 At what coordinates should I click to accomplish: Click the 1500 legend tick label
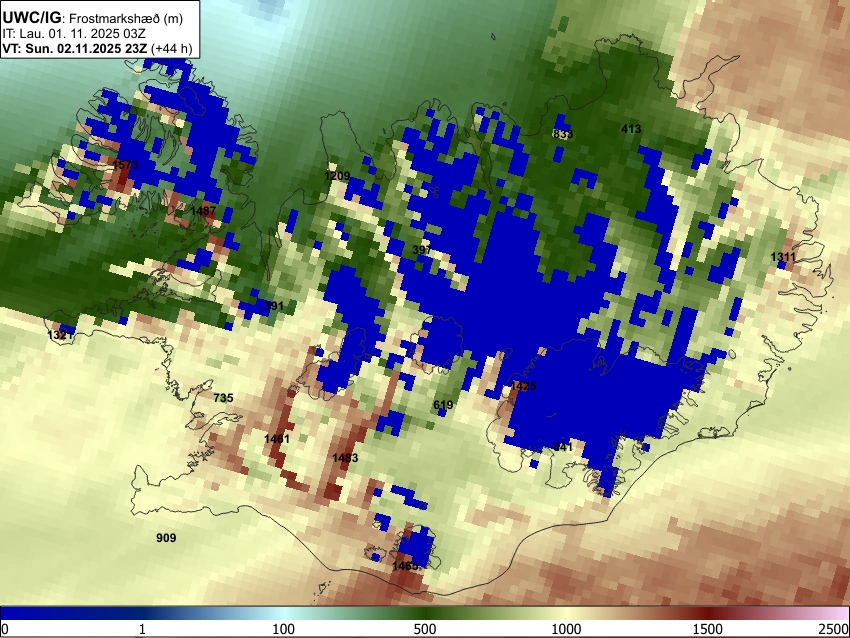708,629
